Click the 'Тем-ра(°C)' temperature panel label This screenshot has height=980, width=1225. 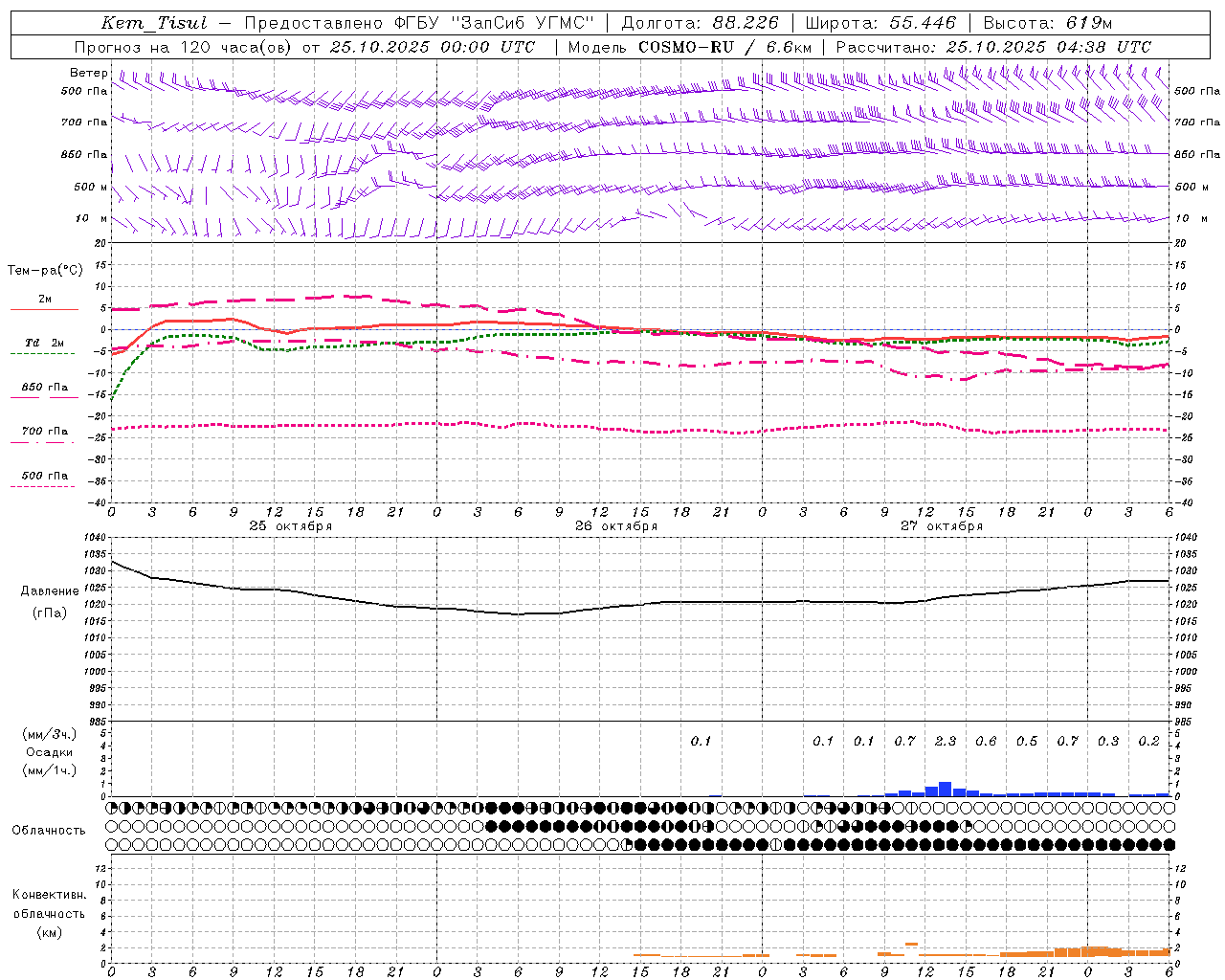tap(45, 271)
